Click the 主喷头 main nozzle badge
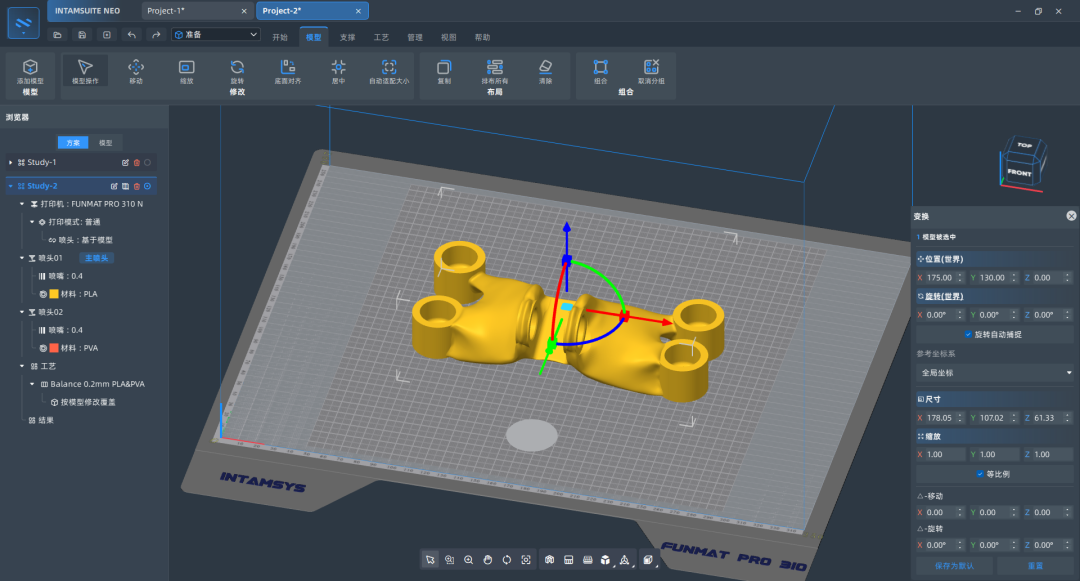1080x581 pixels. 96,258
